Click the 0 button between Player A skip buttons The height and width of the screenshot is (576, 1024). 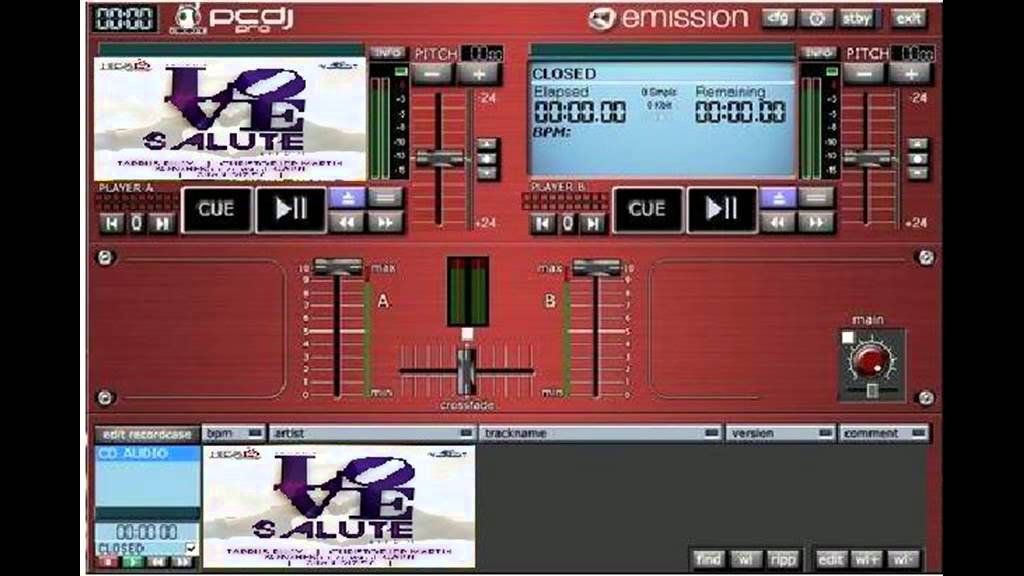click(136, 223)
